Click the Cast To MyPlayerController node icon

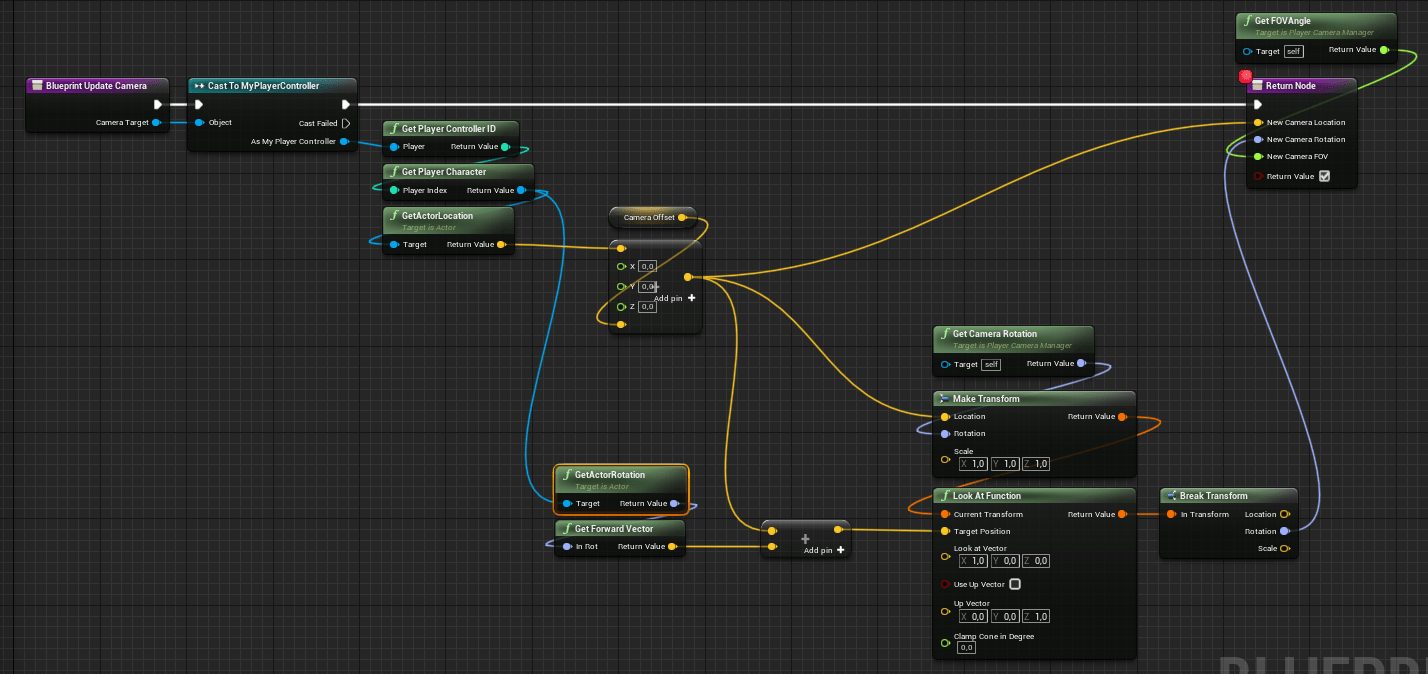tap(199, 86)
